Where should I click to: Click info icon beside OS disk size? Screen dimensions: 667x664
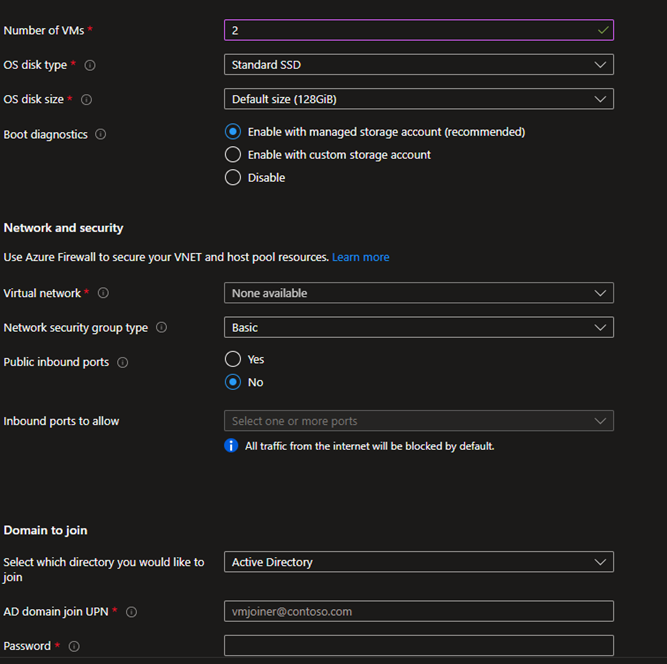(x=86, y=100)
